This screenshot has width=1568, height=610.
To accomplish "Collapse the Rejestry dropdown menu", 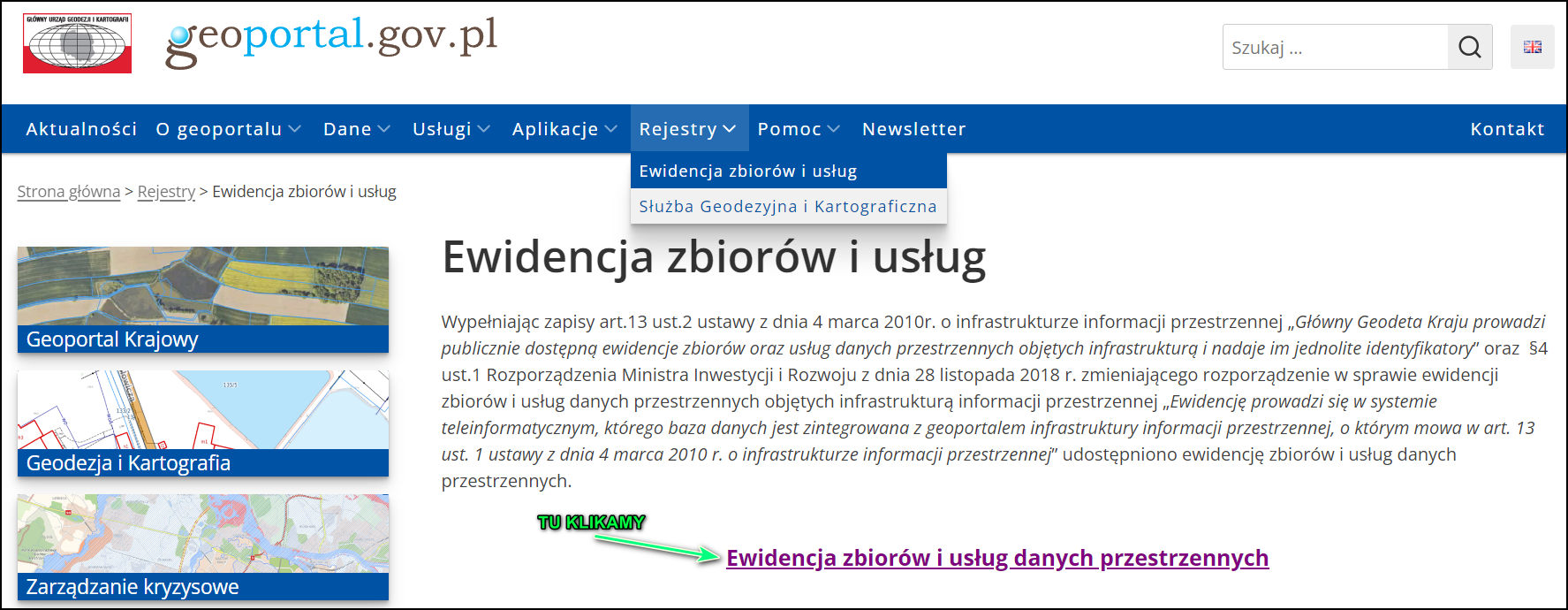I will coord(687,129).
